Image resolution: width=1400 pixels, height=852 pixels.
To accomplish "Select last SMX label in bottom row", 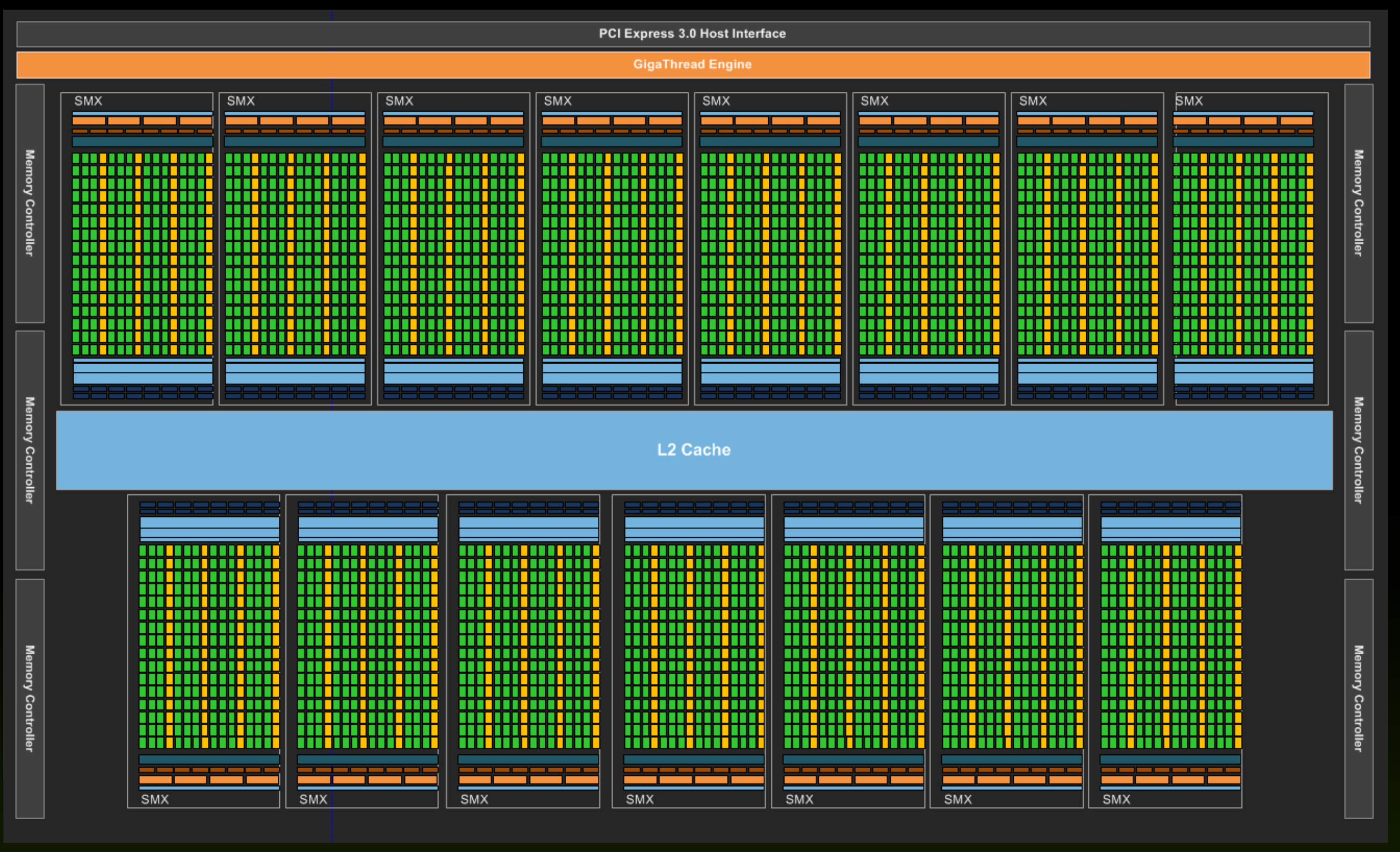I will [x=1116, y=800].
